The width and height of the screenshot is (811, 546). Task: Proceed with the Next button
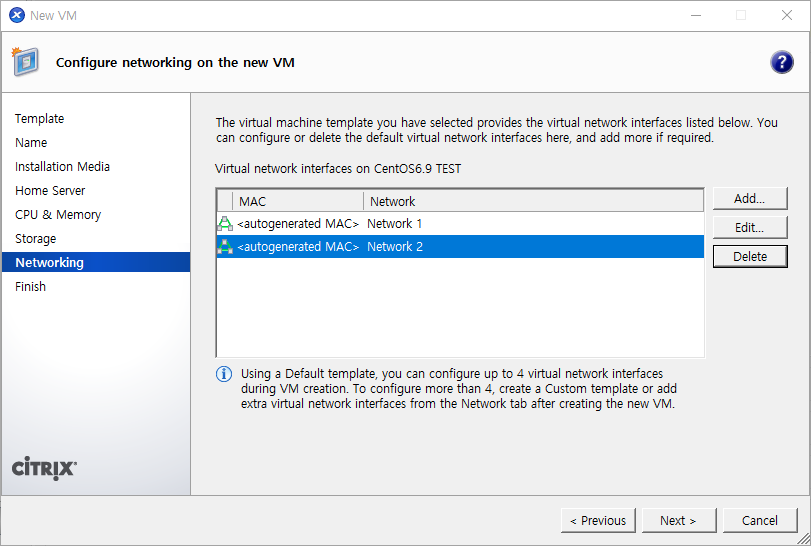(679, 521)
